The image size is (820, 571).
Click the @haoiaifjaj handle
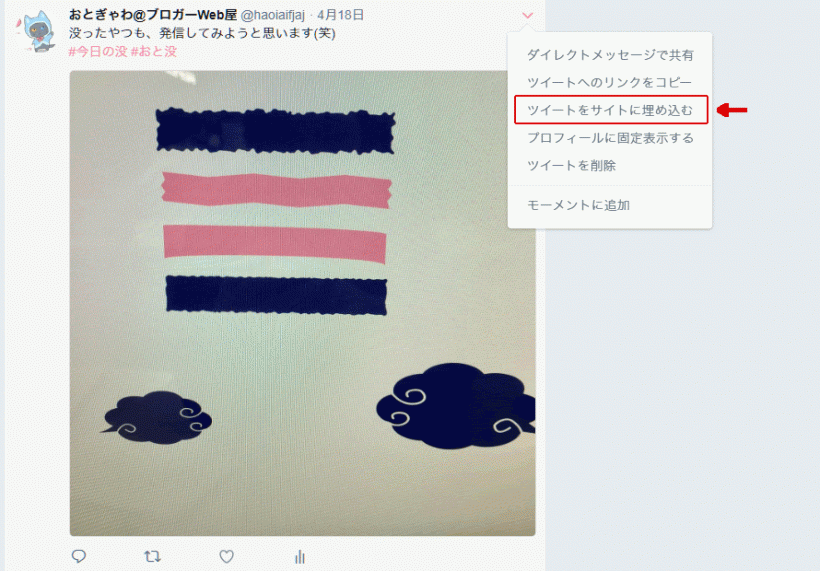pos(273,15)
